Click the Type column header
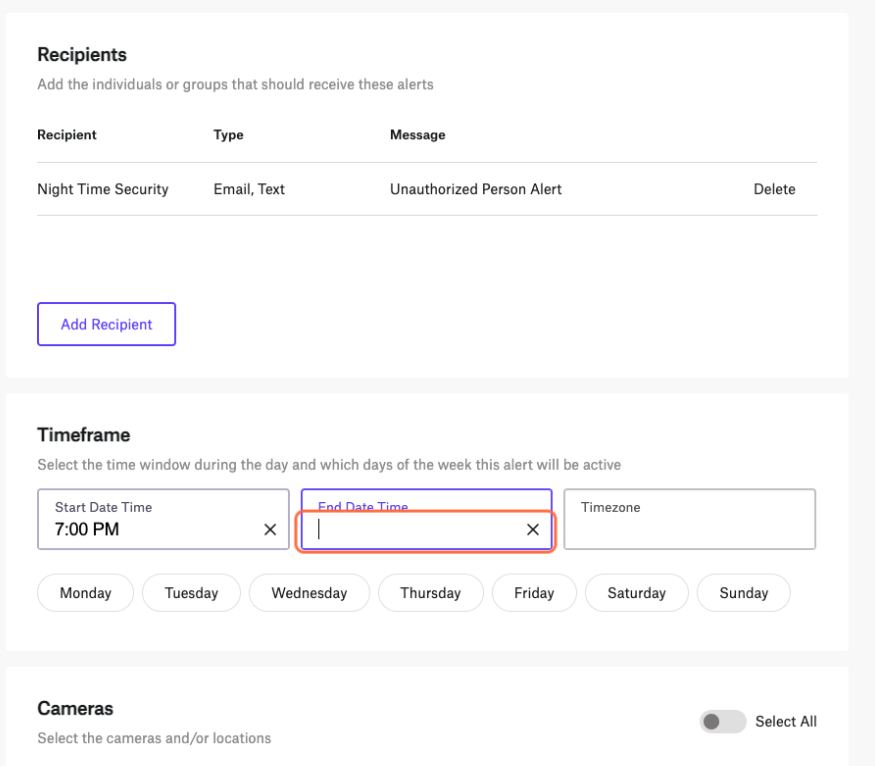 [x=228, y=134]
